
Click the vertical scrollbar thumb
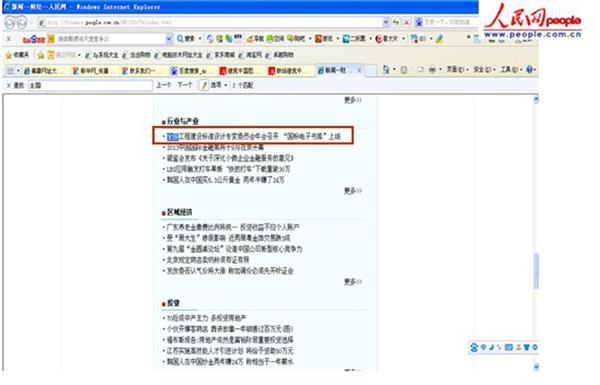536,271
